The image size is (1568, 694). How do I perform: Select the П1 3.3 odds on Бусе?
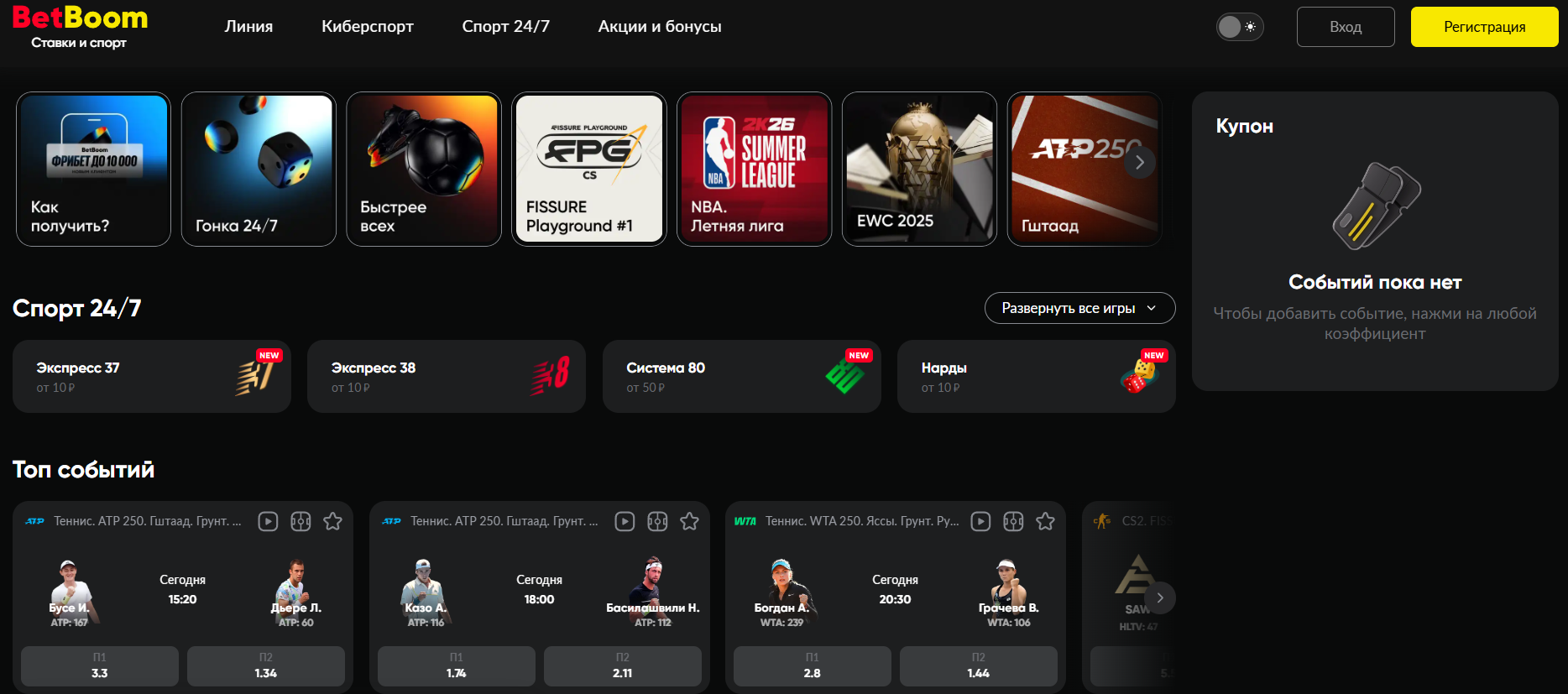[100, 666]
